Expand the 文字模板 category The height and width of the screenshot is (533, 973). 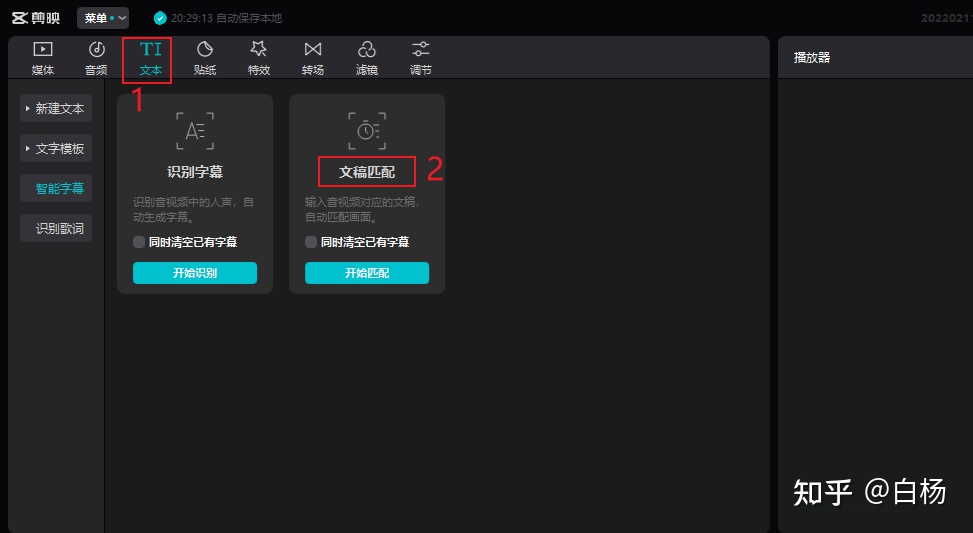(56, 148)
